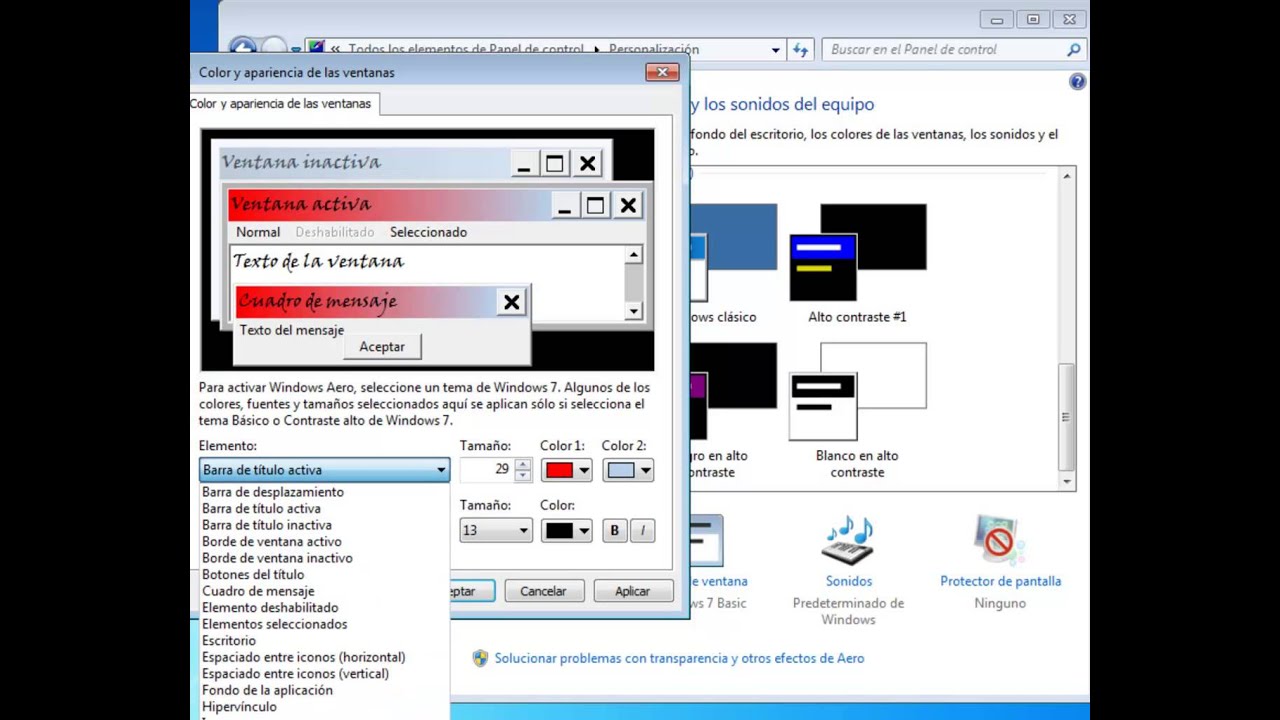Image resolution: width=1280 pixels, height=720 pixels.
Task: Open the Protector de pantalla icon
Action: tap(999, 541)
